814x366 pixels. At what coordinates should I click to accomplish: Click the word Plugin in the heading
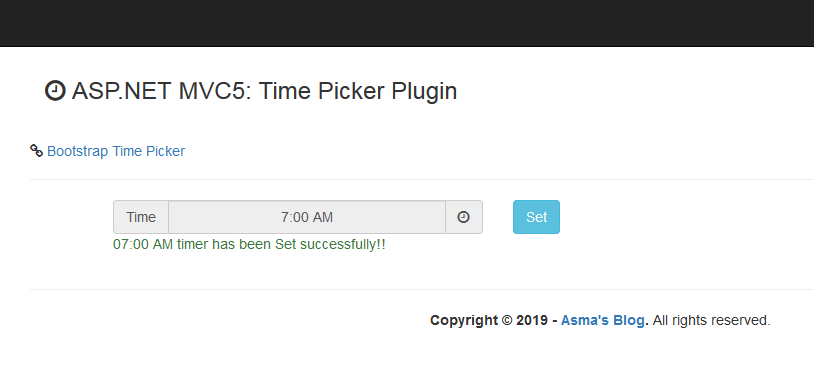(424, 92)
